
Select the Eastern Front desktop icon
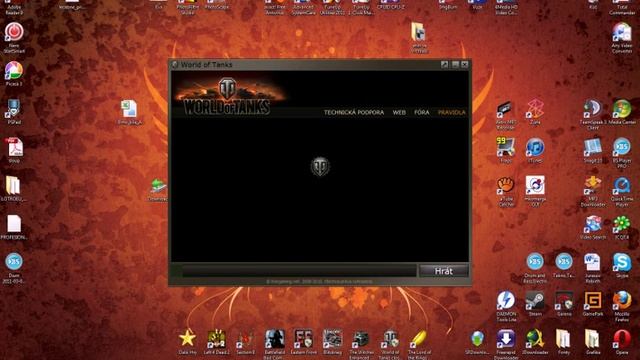(303, 339)
